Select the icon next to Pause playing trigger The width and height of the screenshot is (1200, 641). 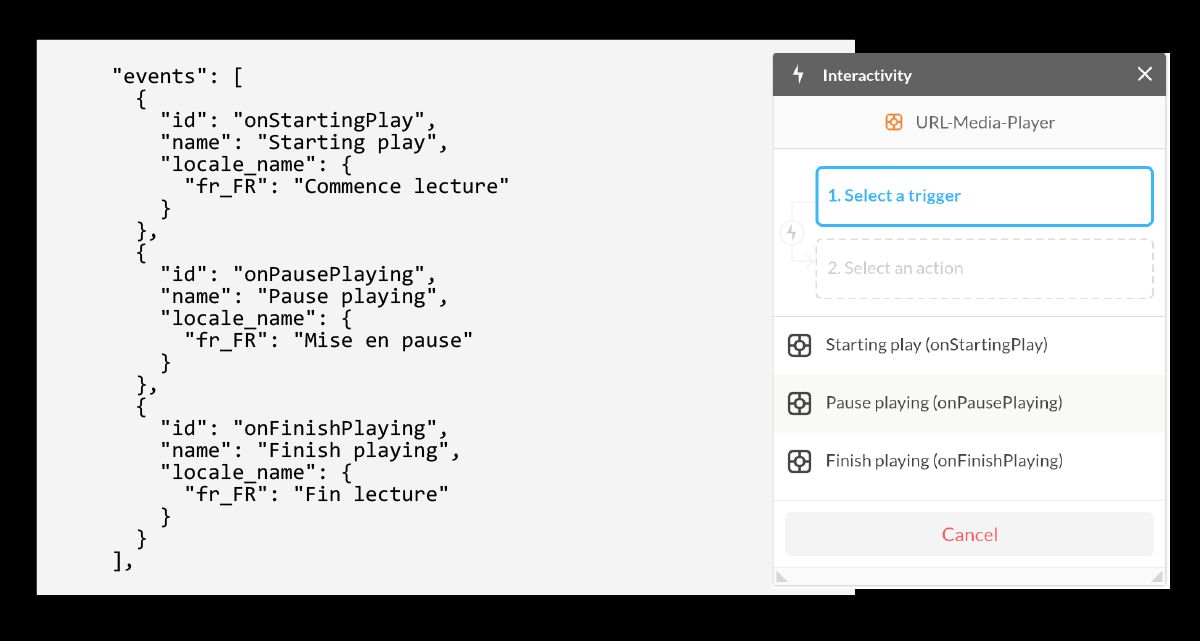coord(799,403)
